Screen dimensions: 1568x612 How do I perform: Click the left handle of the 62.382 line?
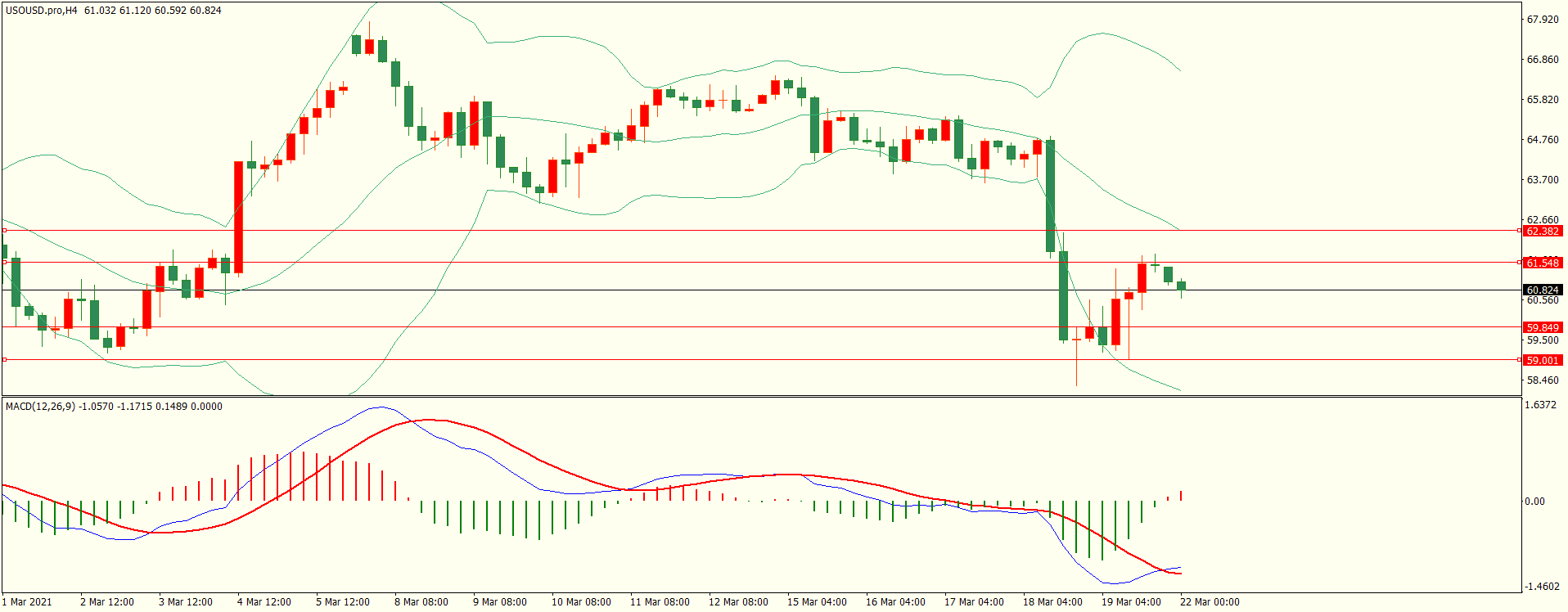point(5,231)
